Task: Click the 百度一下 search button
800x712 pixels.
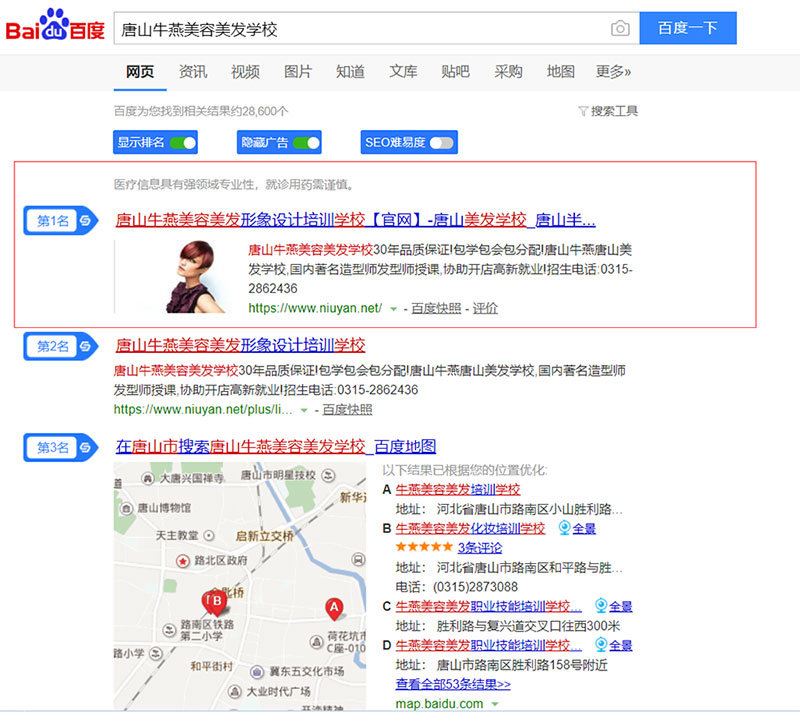Action: coord(688,28)
